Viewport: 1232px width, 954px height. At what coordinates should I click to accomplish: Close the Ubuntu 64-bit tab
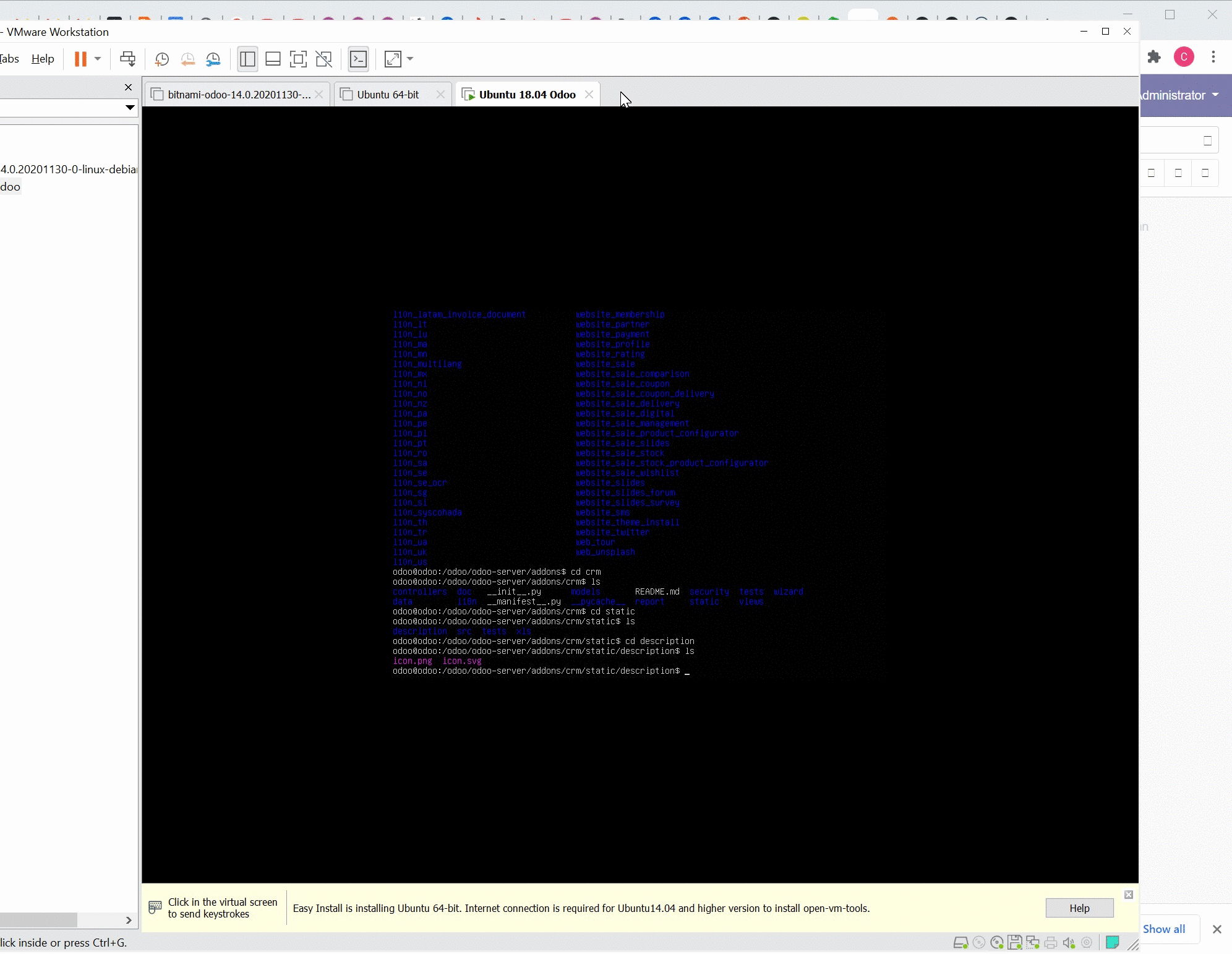point(440,95)
